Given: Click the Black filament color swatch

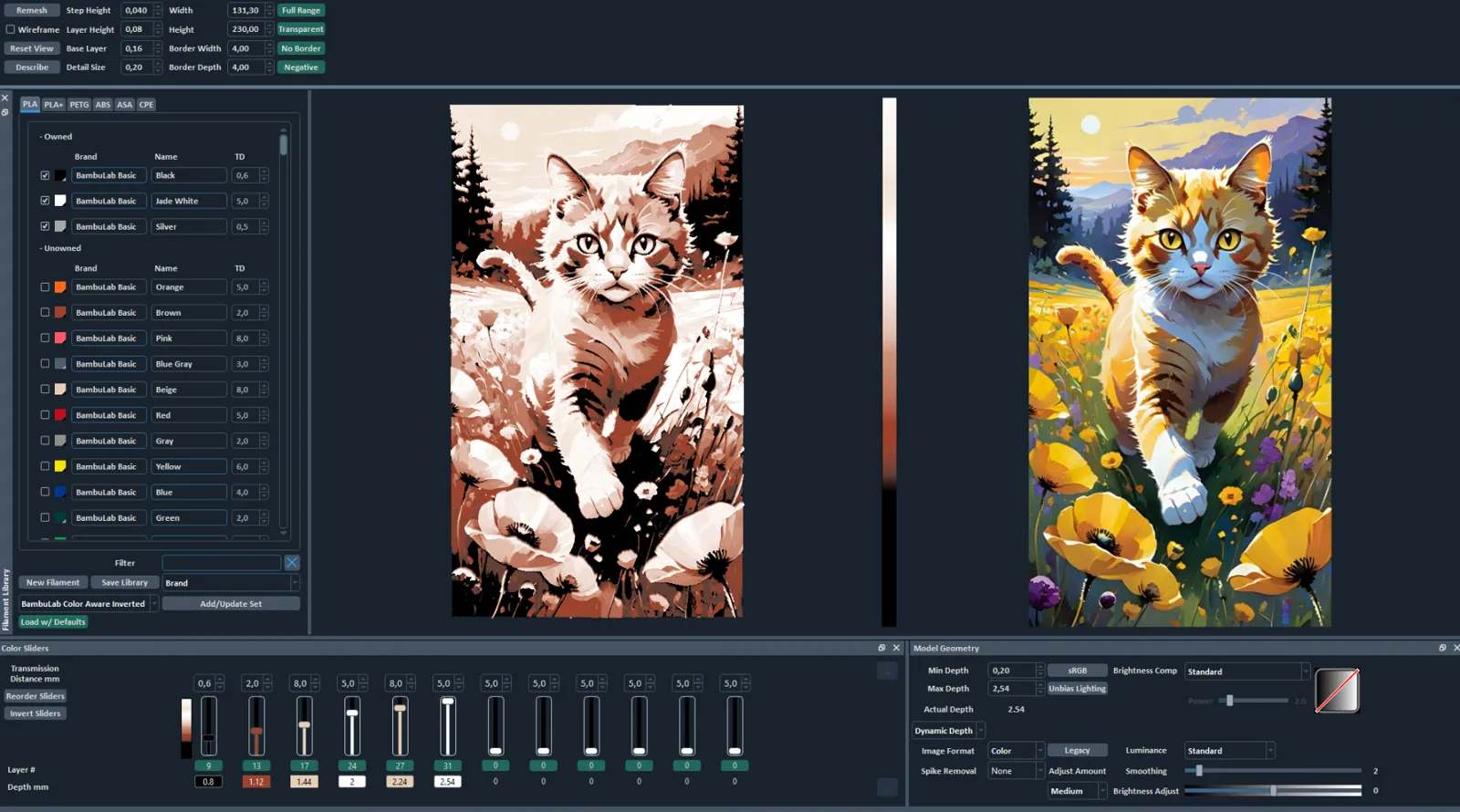Looking at the screenshot, I should [x=60, y=175].
